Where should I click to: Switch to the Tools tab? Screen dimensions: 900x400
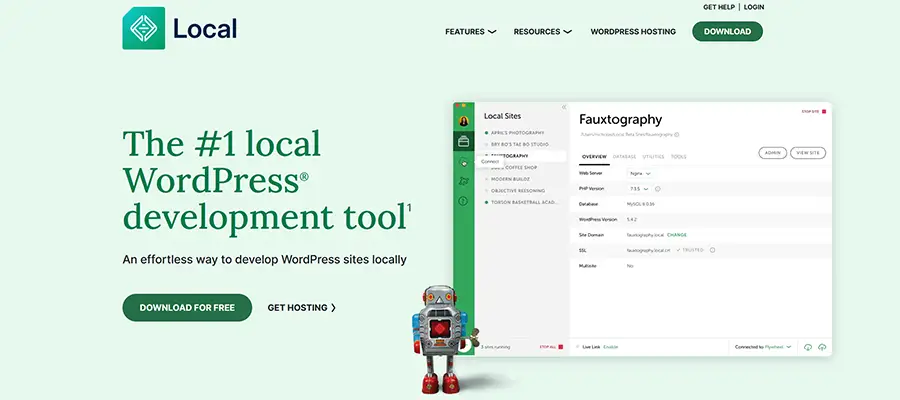point(678,157)
